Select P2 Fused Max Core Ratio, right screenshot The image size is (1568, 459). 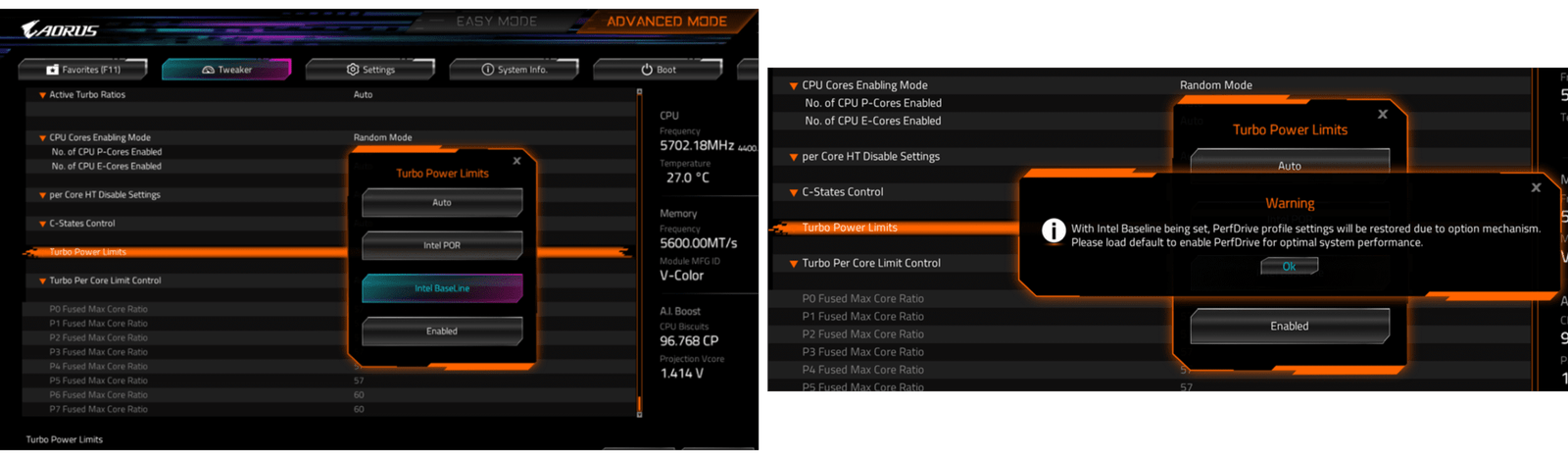[862, 334]
